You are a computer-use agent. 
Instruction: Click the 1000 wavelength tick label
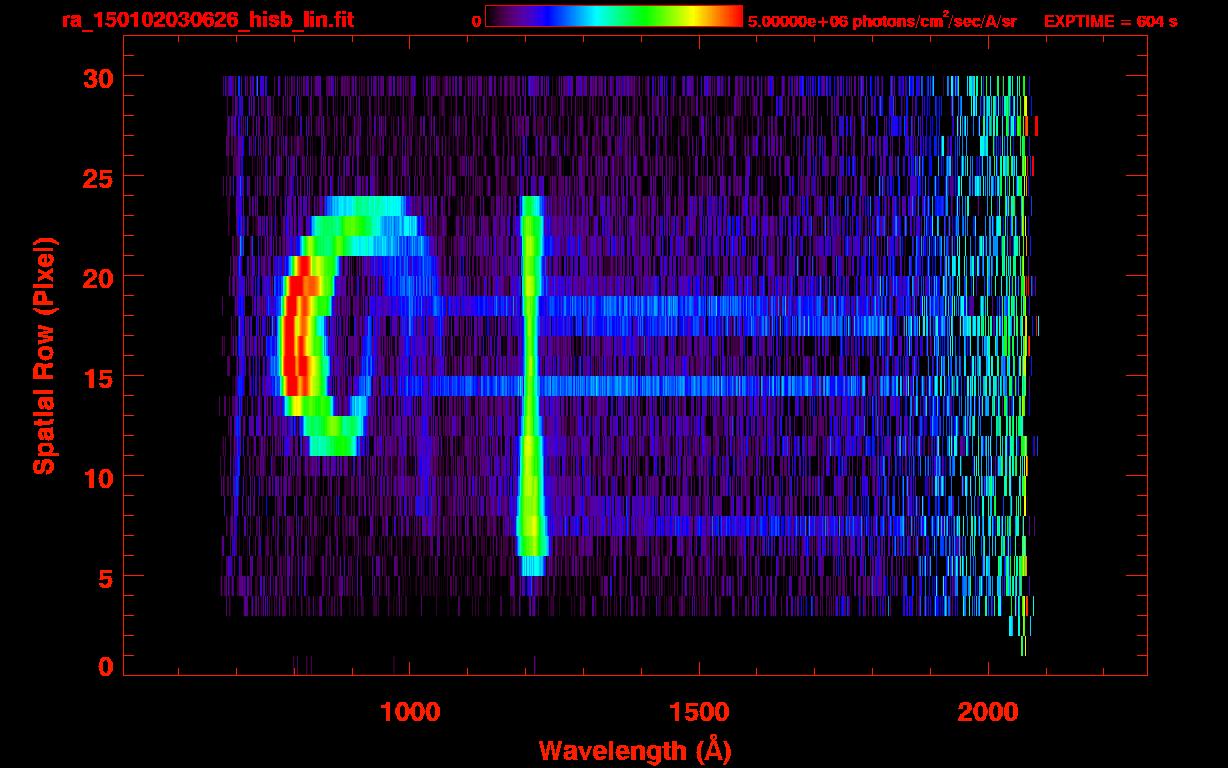(409, 711)
